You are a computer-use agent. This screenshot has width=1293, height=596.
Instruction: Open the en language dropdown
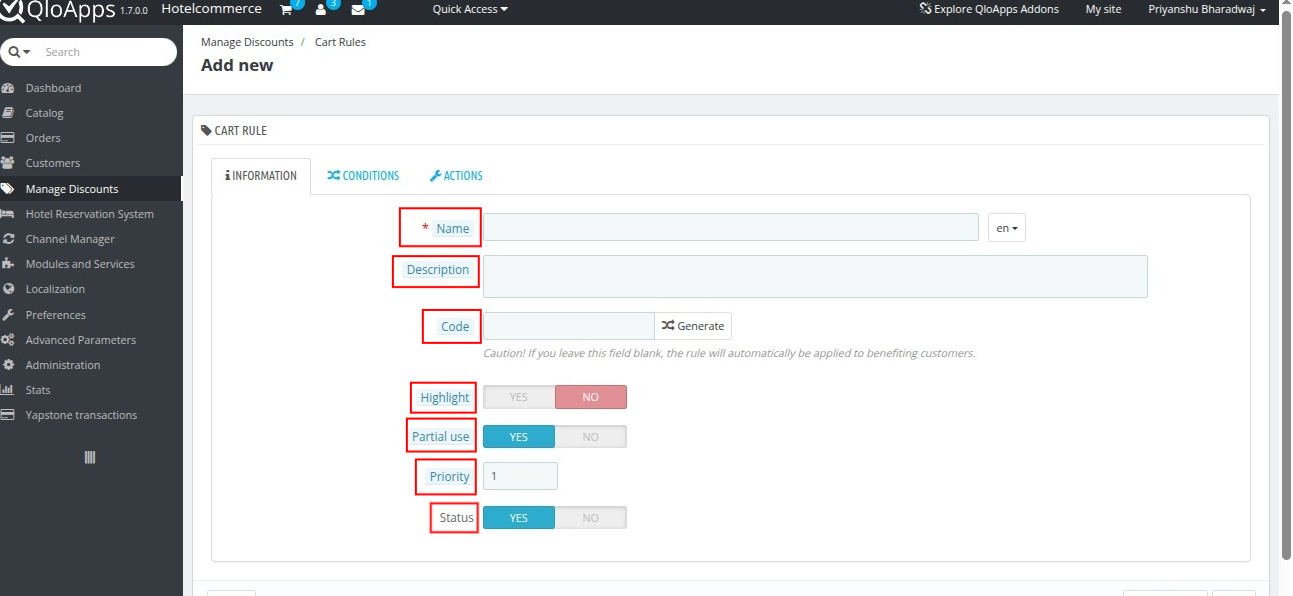pos(1006,228)
